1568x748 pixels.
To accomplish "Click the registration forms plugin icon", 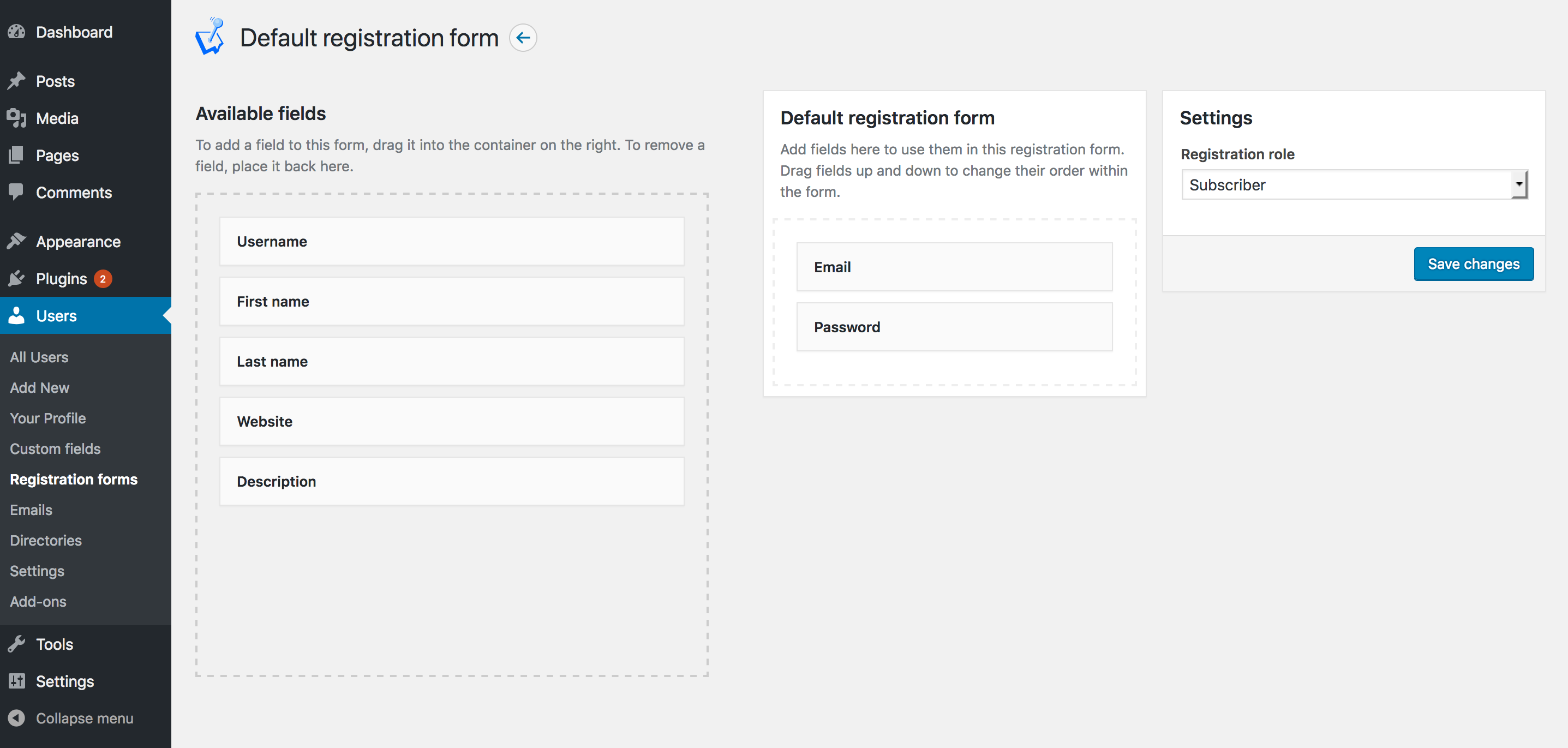I will click(x=210, y=38).
